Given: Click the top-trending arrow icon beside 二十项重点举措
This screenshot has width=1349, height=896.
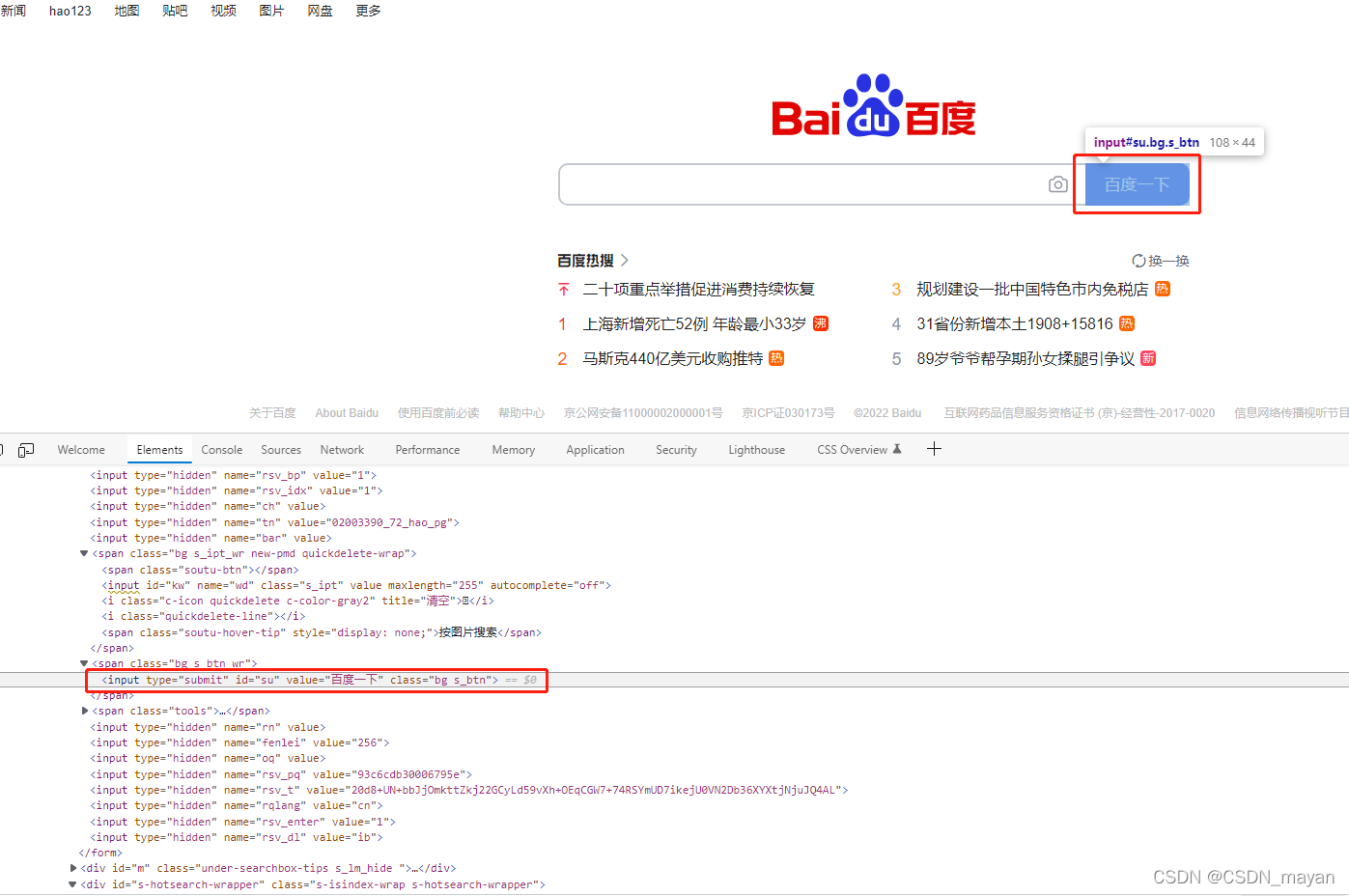Looking at the screenshot, I should pyautogui.click(x=564, y=290).
